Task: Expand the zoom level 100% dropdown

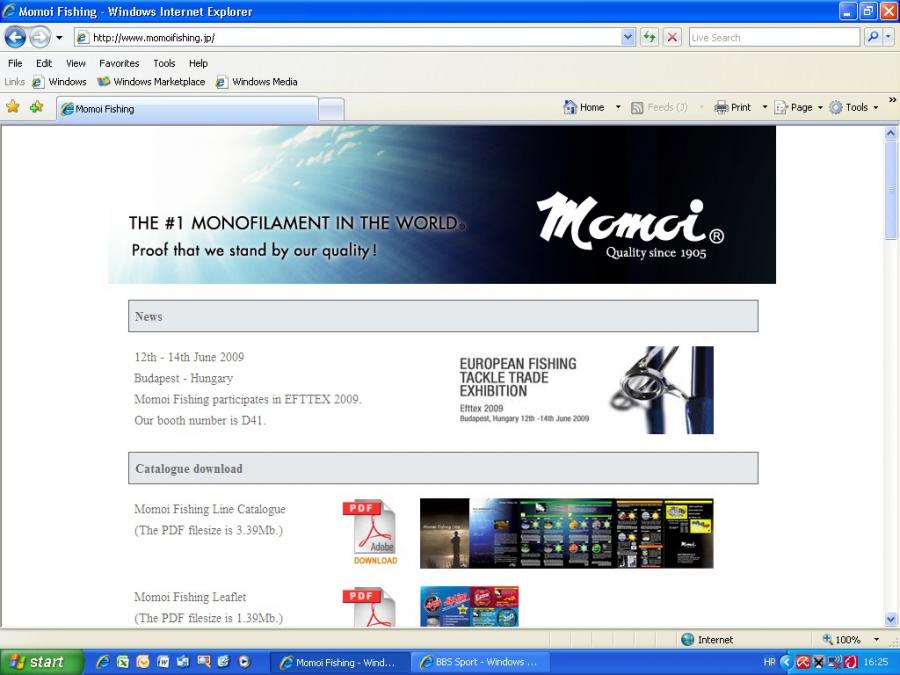Action: tap(877, 640)
